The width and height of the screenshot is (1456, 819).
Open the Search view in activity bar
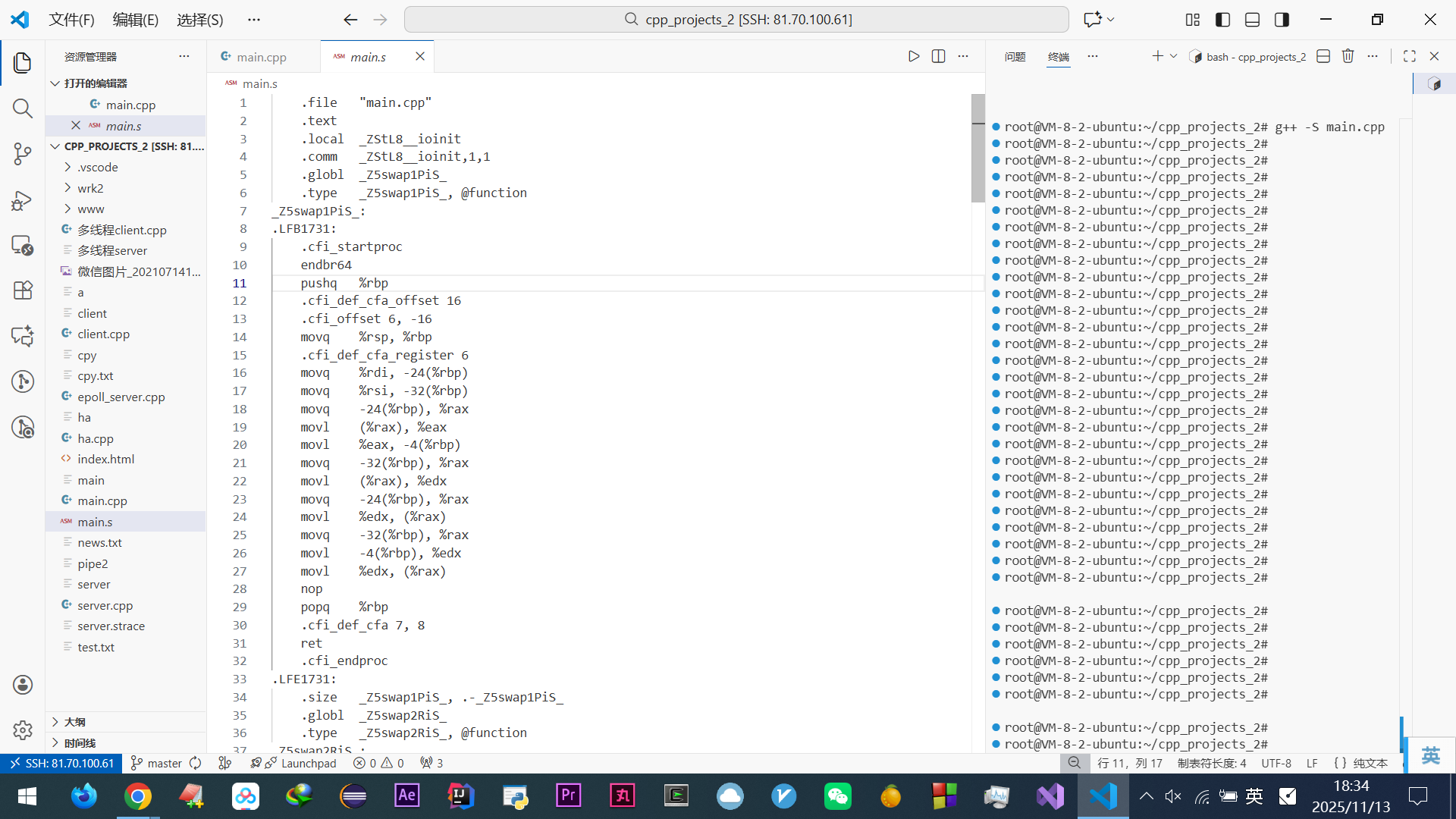(x=23, y=108)
